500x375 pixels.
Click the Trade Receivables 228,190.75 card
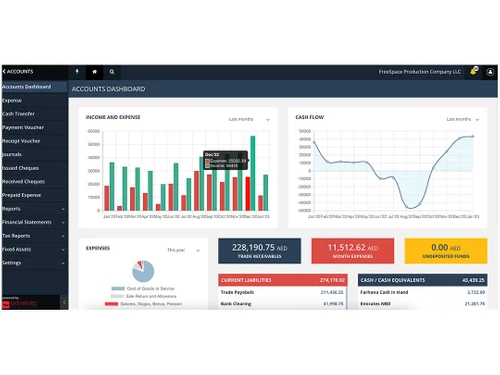(x=259, y=251)
